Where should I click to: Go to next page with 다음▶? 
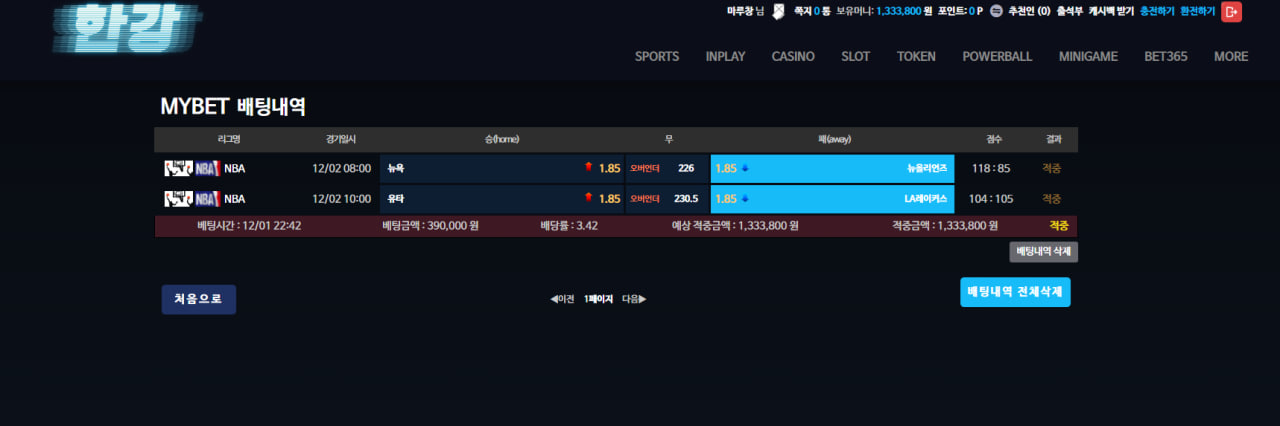pos(634,299)
